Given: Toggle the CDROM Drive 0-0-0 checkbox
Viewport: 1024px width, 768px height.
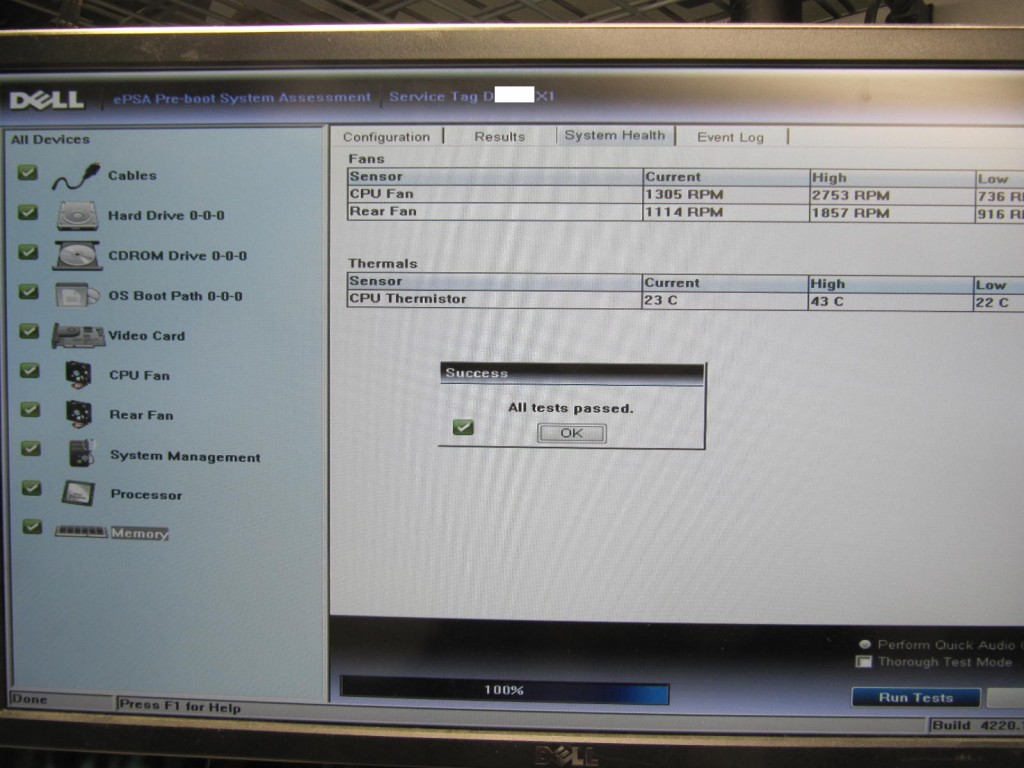Looking at the screenshot, I should click(28, 251).
